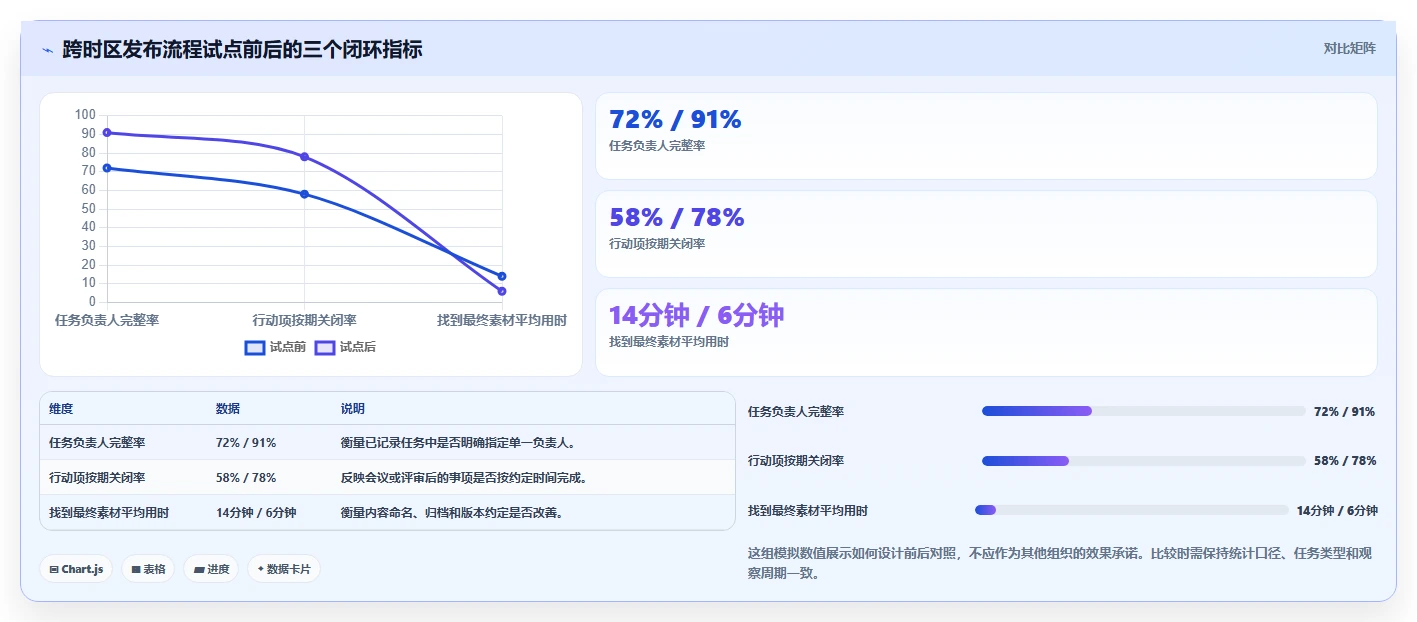Open the 14分钟 / 6分钟 data card

click(986, 332)
